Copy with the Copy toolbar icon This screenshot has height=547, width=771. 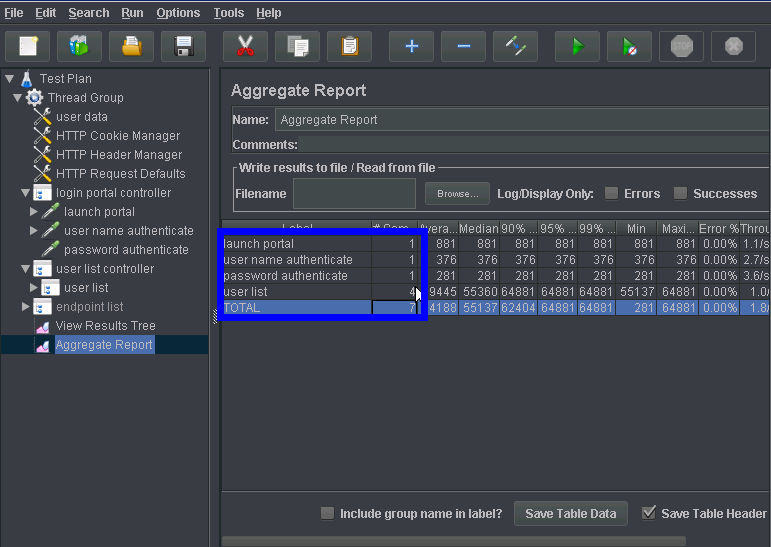click(x=297, y=46)
